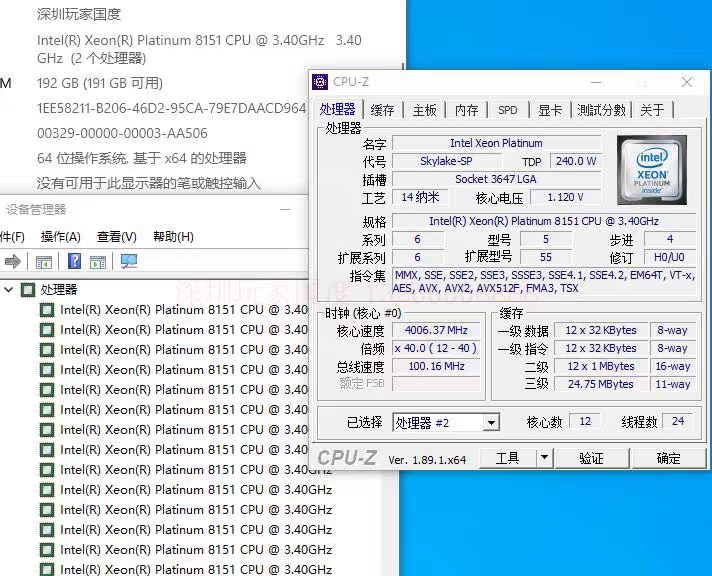This screenshot has height=576, width=712.
Task: Open the arrow dropdown beside 工具 button
Action: 544,457
